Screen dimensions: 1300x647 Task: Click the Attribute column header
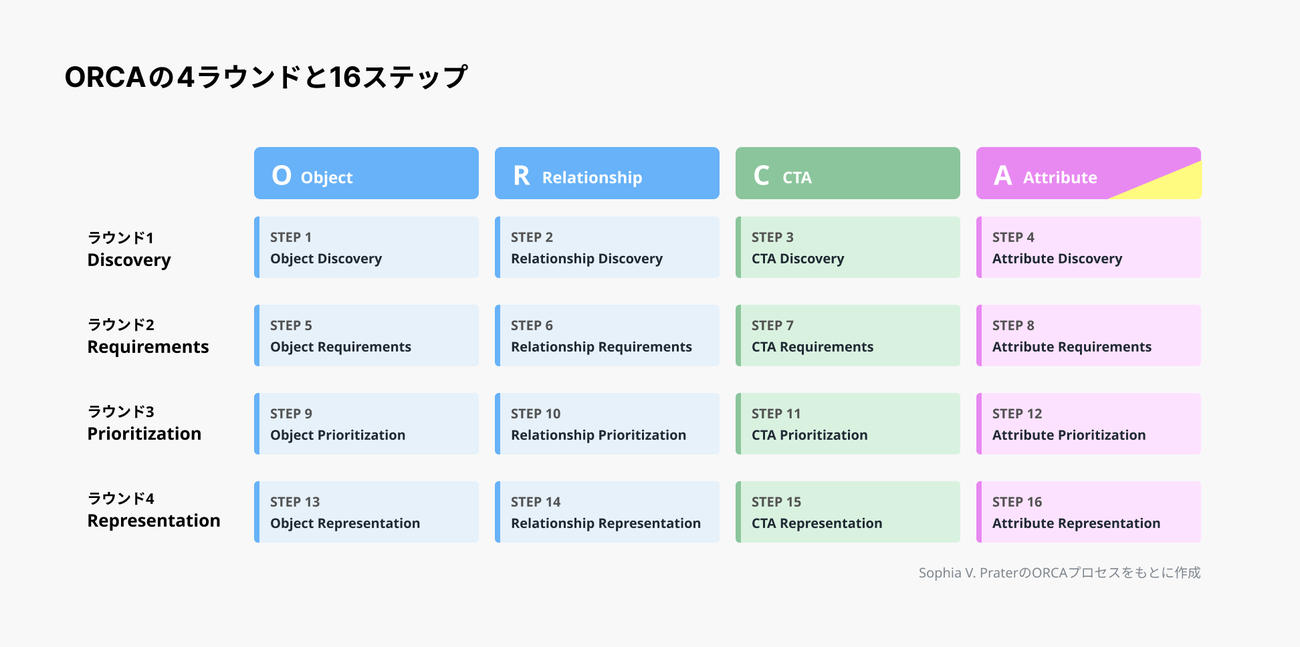coord(1089,173)
